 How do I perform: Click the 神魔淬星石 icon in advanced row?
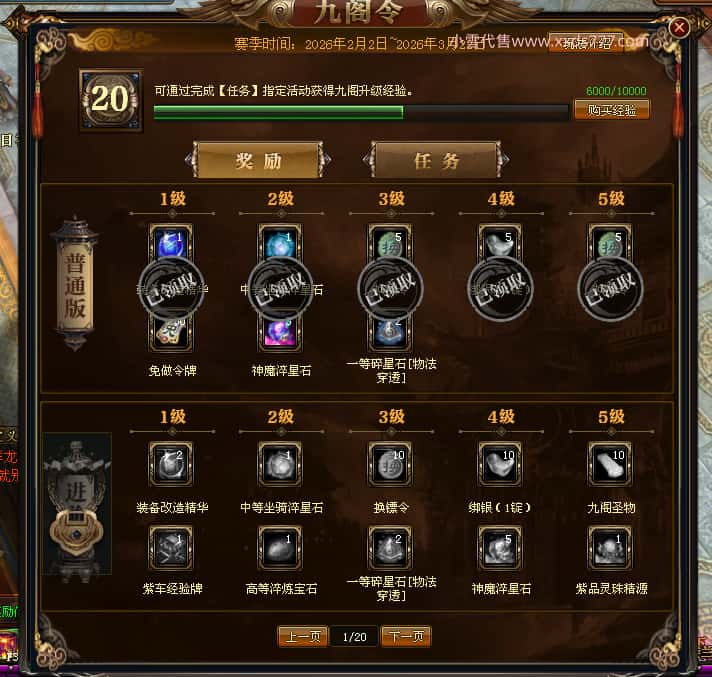click(x=500, y=548)
